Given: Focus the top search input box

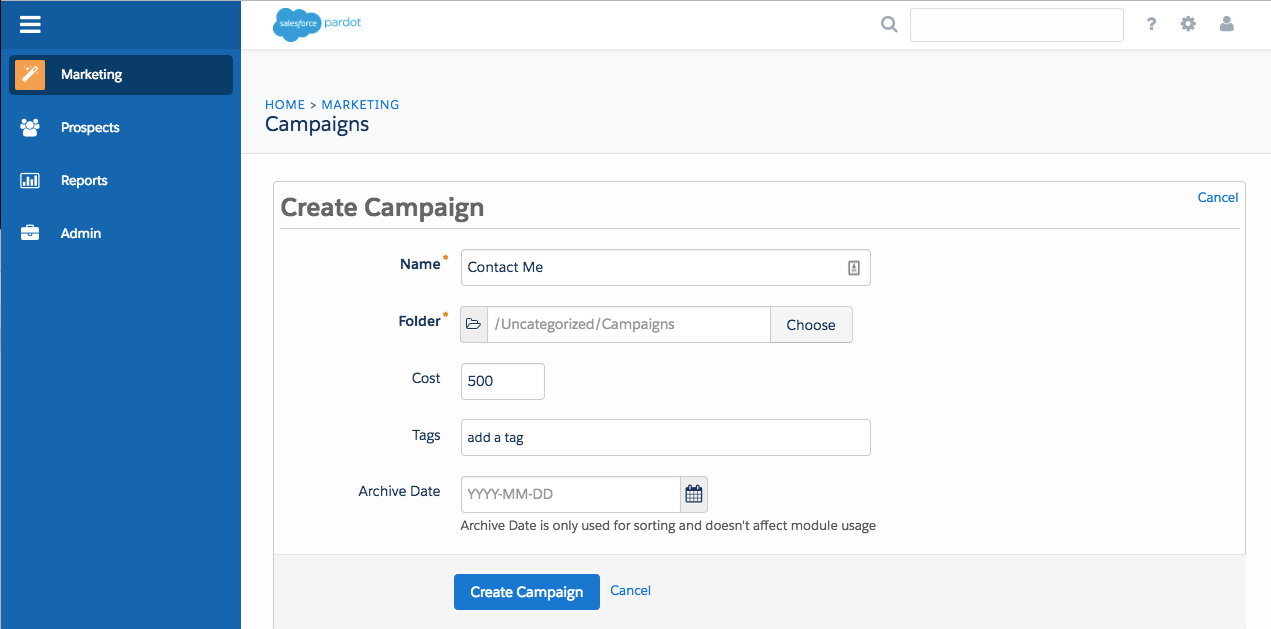Looking at the screenshot, I should pyautogui.click(x=1017, y=25).
